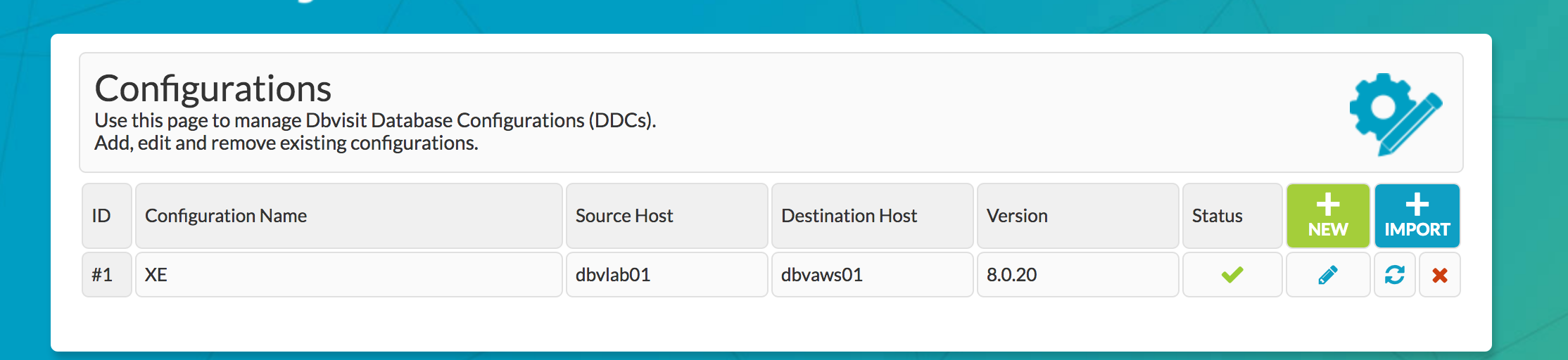Select the XE configuration name cell
1568x360 pixels.
point(349,275)
